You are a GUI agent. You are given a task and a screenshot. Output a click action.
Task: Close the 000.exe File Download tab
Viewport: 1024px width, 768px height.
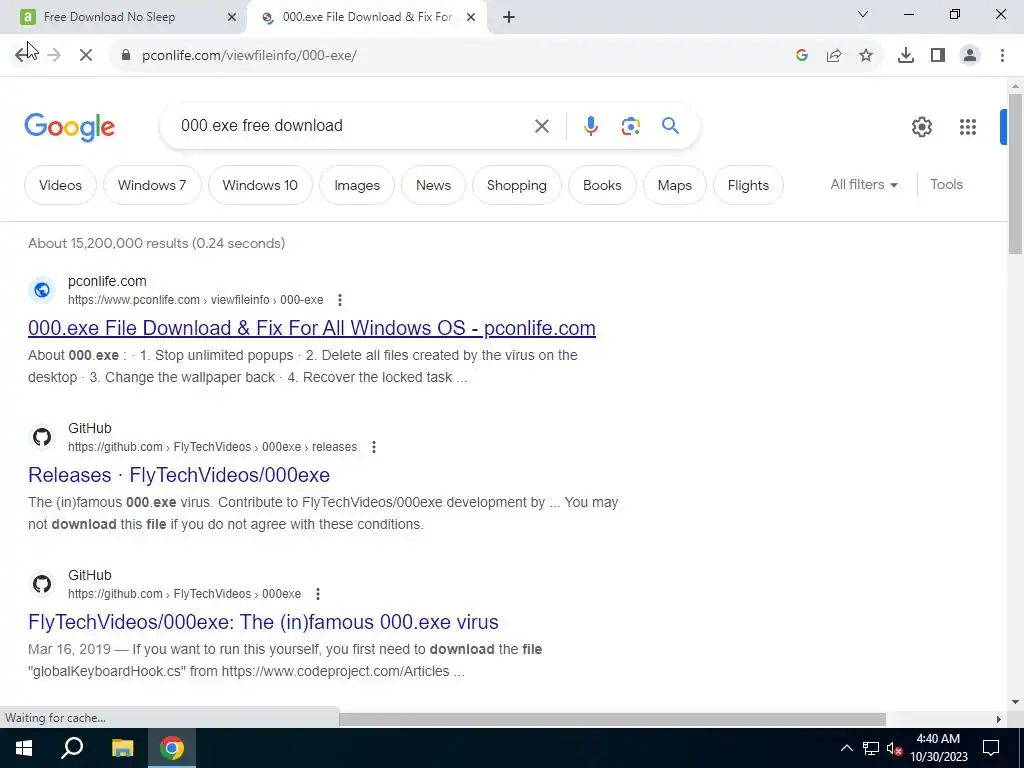click(x=470, y=18)
